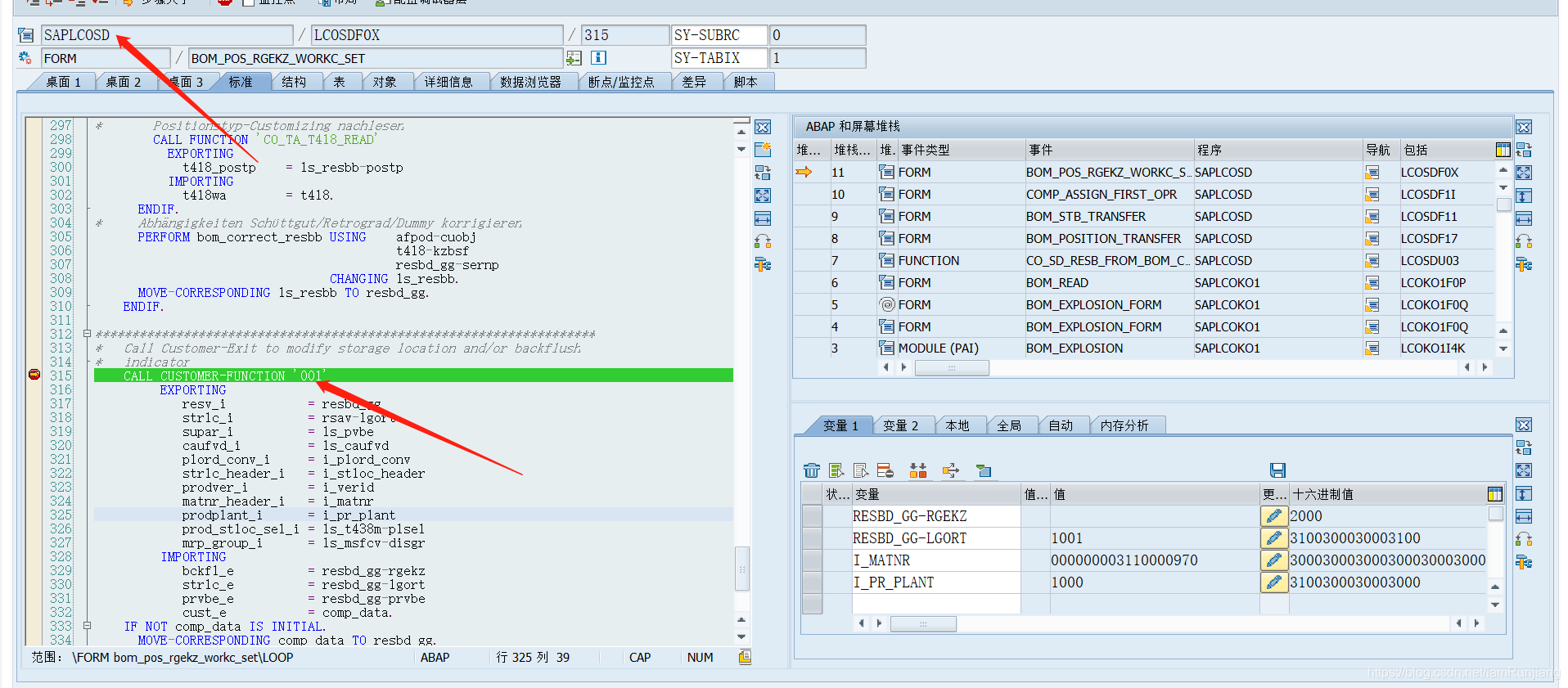Viewport: 1568px width, 688px height.
Task: Click the stack table's scroll-down arrow
Action: [1503, 348]
